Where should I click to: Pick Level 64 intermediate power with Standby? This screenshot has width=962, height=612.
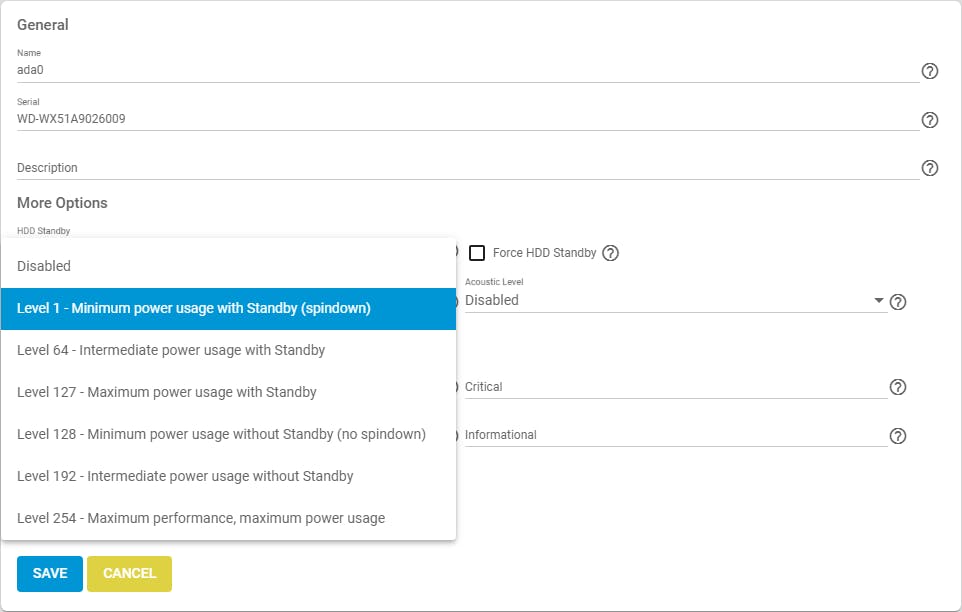[x=228, y=350]
